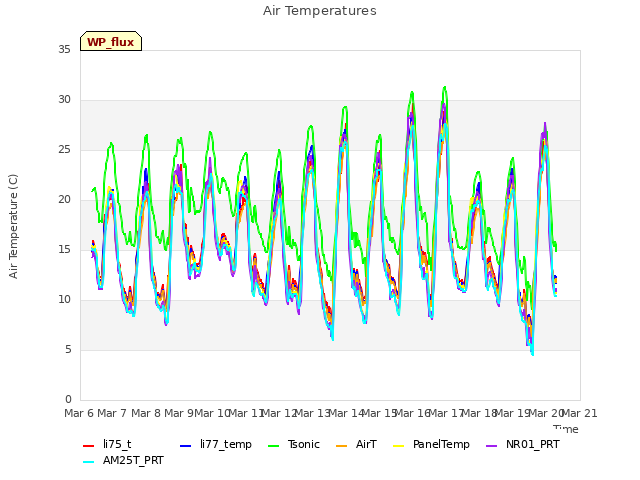This screenshot has width=640, height=480.
Task: Click the 5 y-axis tick label
Action: [68, 349]
